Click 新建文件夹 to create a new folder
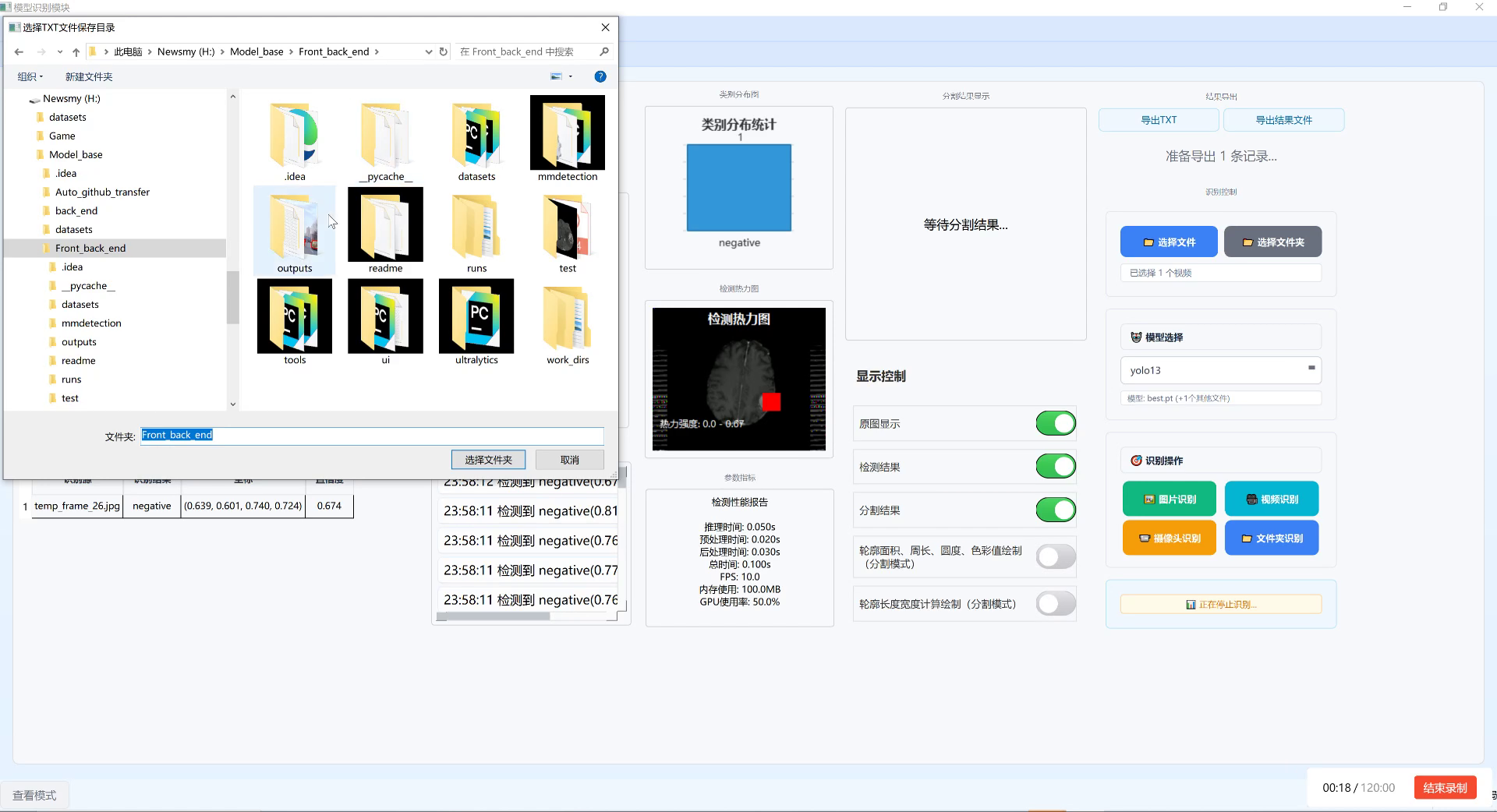Viewport: 1497px width, 812px height. click(x=88, y=76)
